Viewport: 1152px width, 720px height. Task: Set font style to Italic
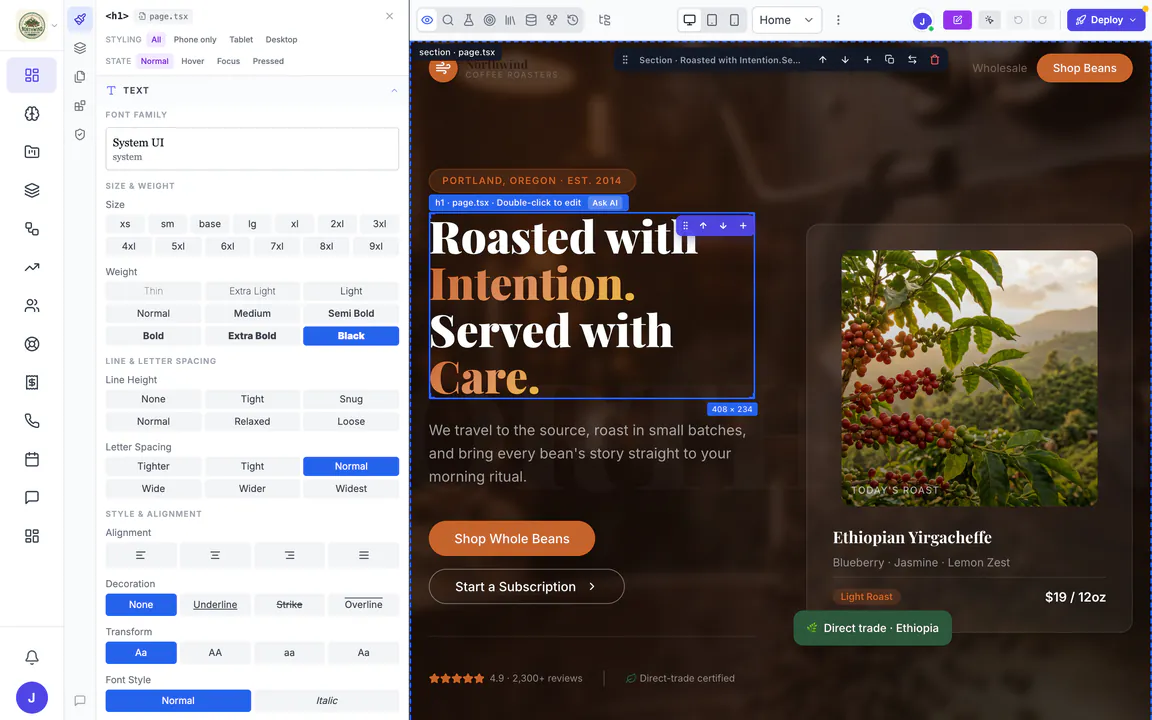(x=327, y=701)
